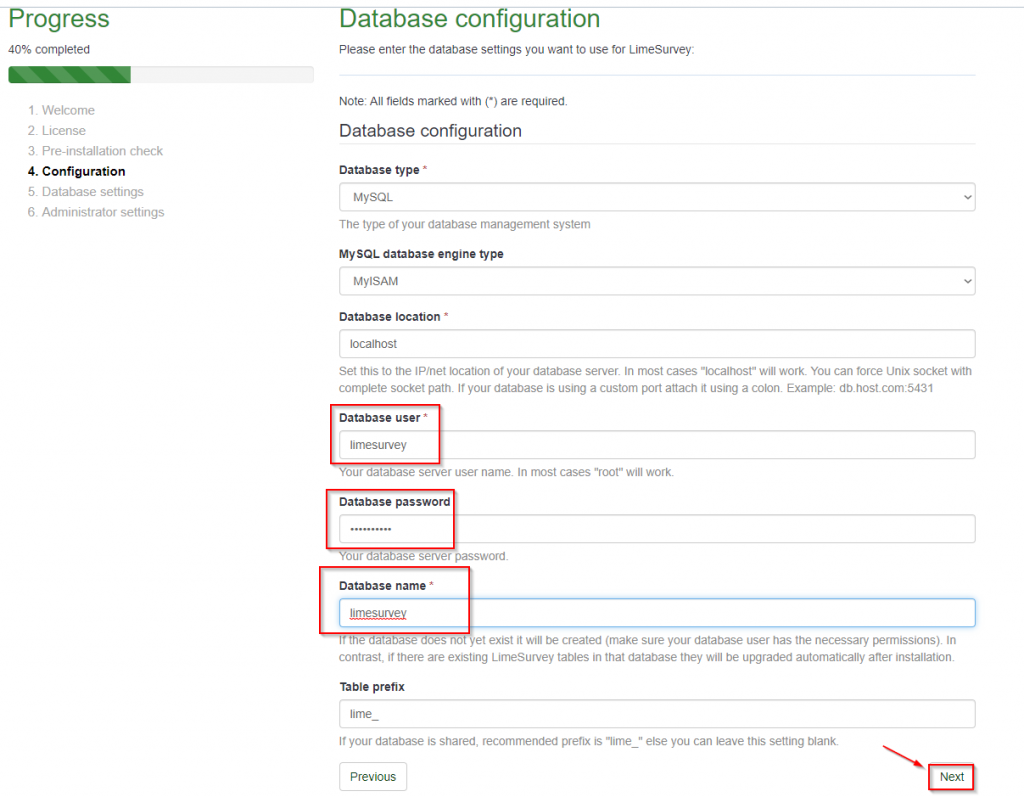Image resolution: width=1024 pixels, height=797 pixels.
Task: Select the Database name text field
Action: (657, 613)
